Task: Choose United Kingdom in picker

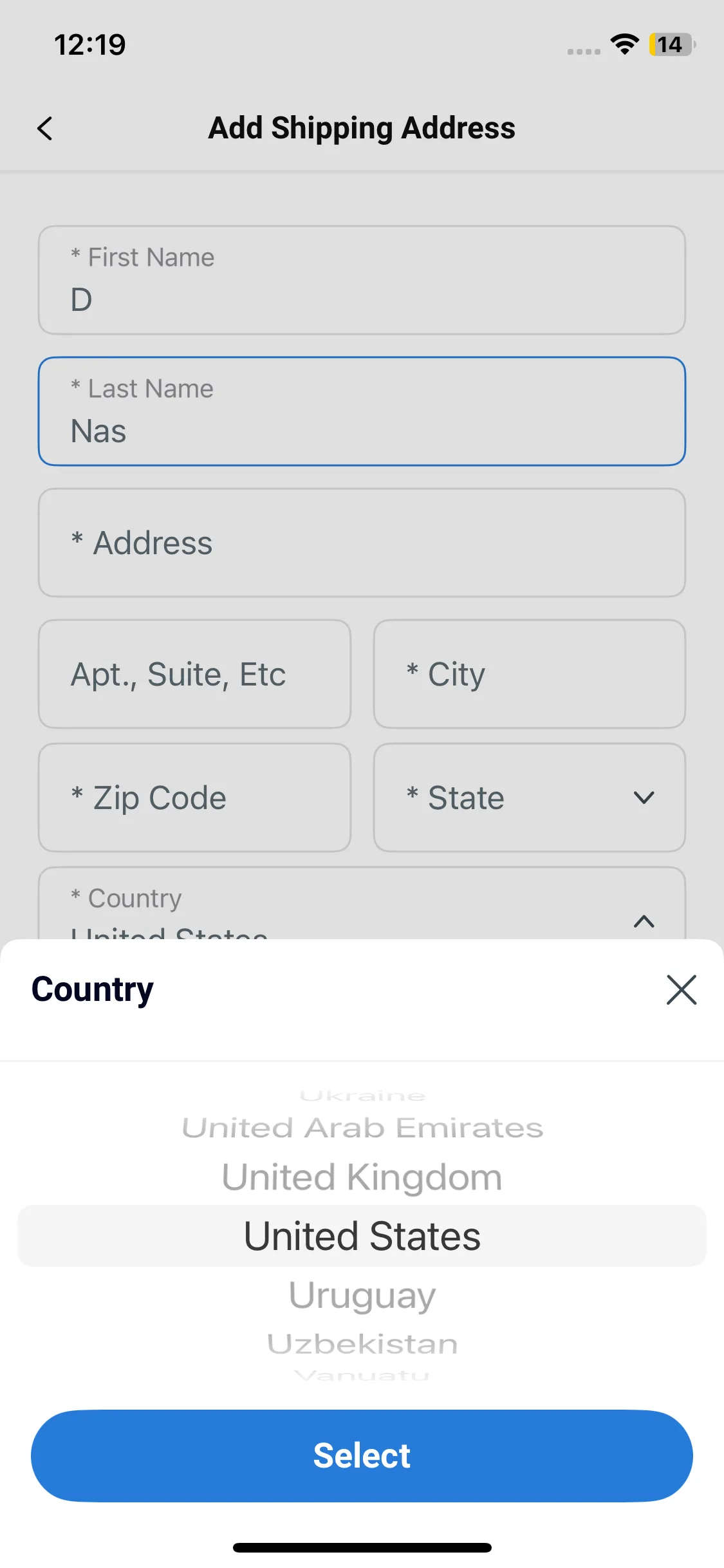Action: tap(362, 1177)
